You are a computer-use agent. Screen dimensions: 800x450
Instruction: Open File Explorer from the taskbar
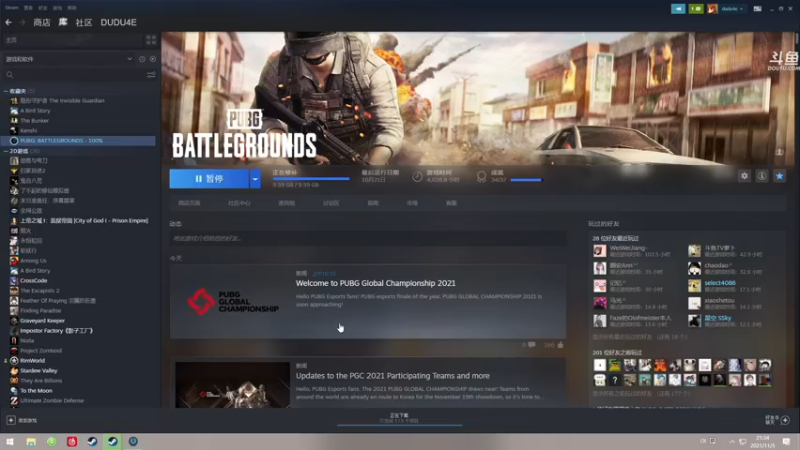coord(31,441)
